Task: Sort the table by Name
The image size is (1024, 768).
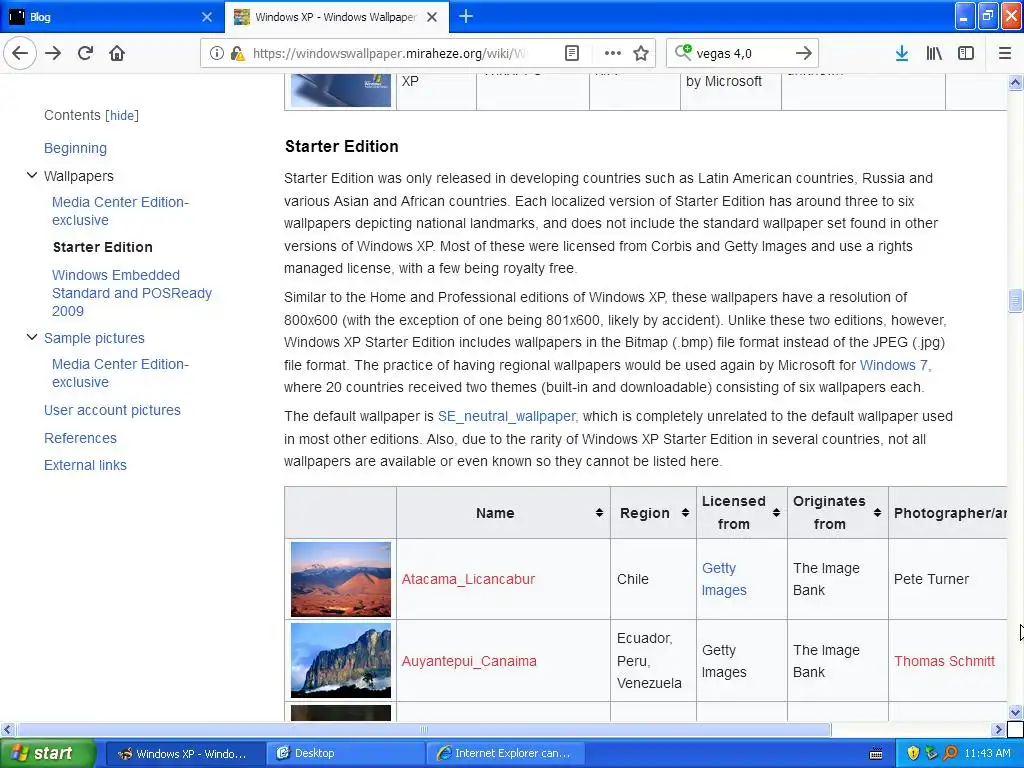Action: pos(599,513)
